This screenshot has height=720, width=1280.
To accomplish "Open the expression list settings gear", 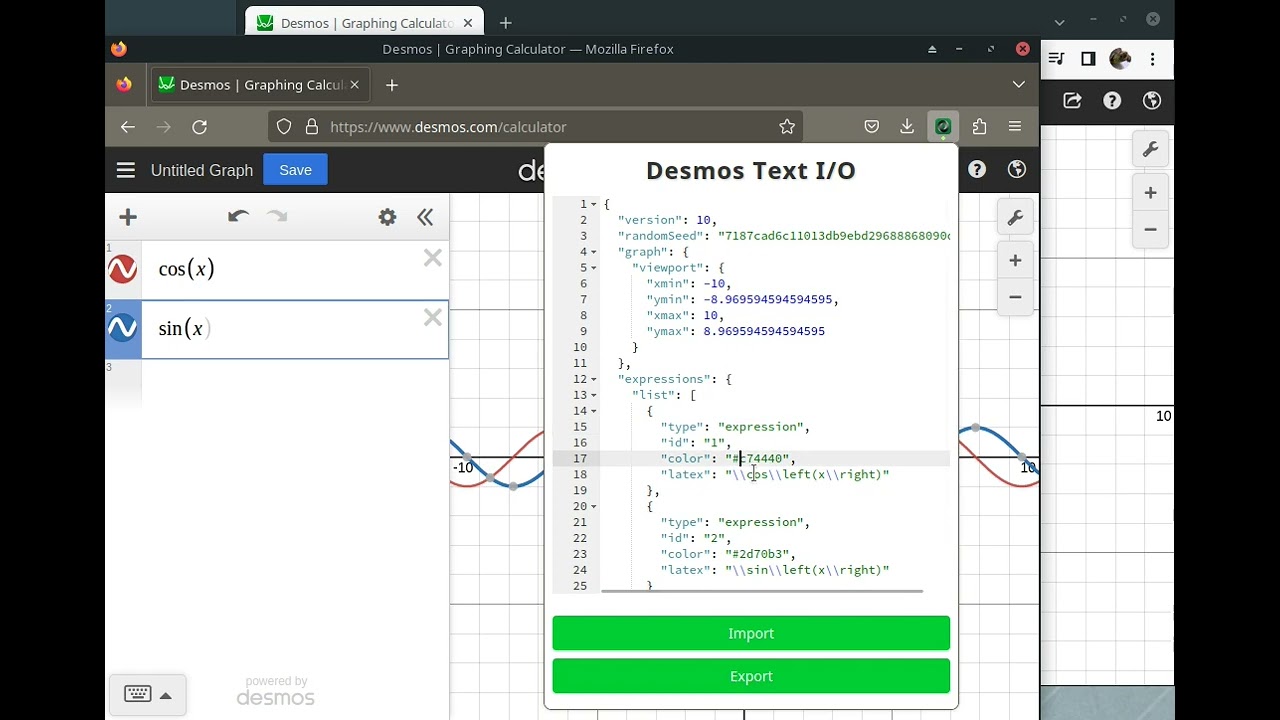I will click(387, 217).
